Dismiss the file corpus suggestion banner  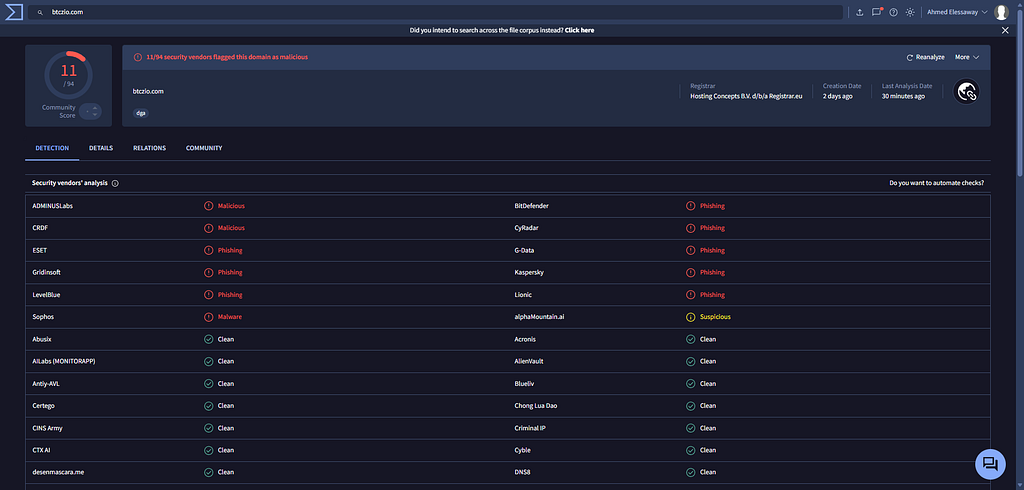click(x=1005, y=30)
